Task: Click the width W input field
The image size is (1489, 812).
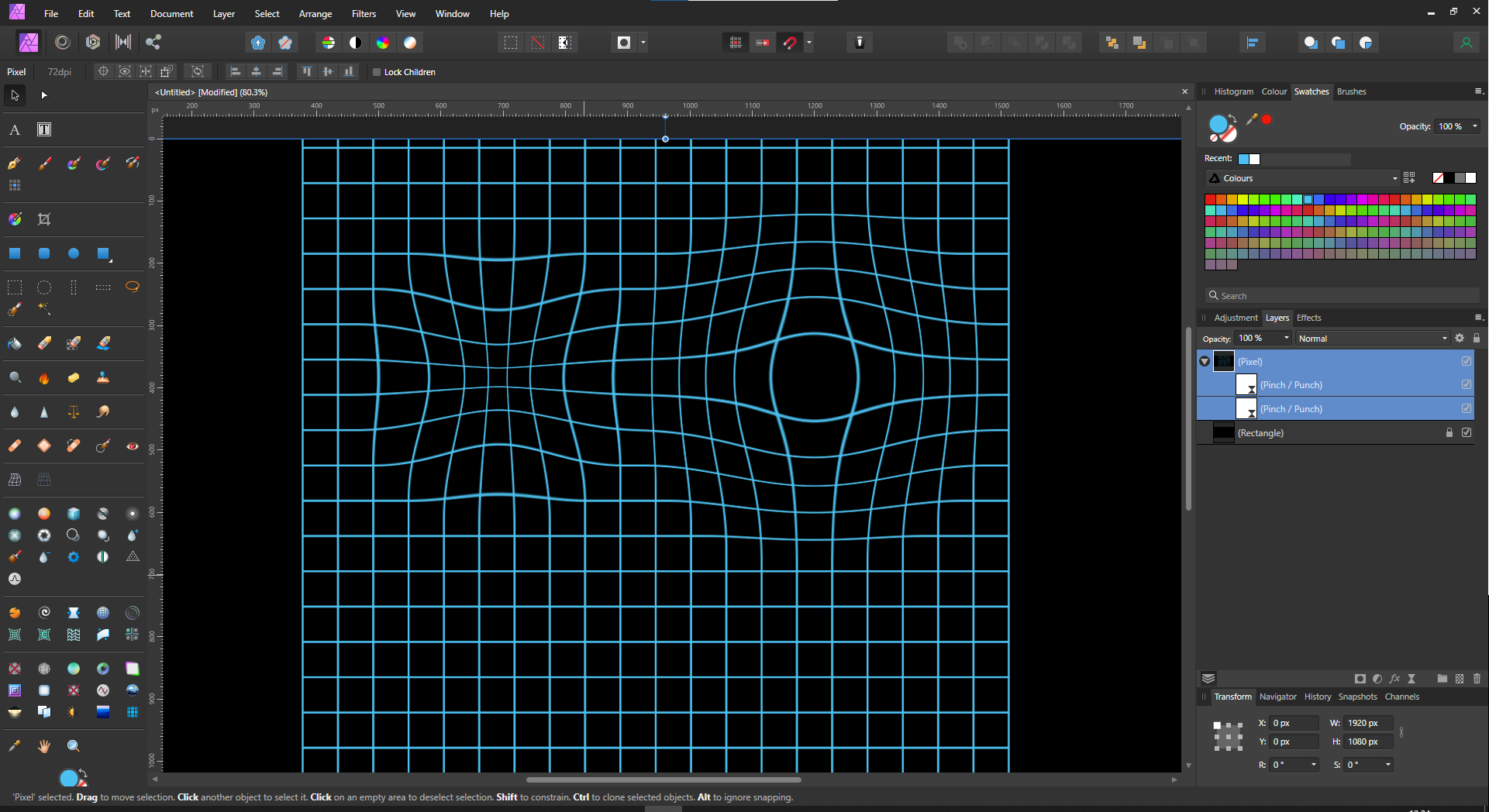Action: pyautogui.click(x=1368, y=723)
